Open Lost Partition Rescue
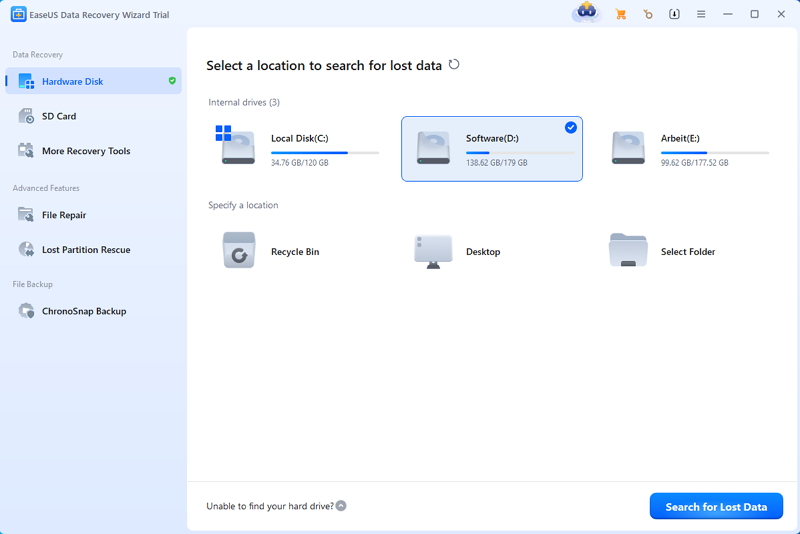Image resolution: width=800 pixels, height=534 pixels. pos(93,249)
